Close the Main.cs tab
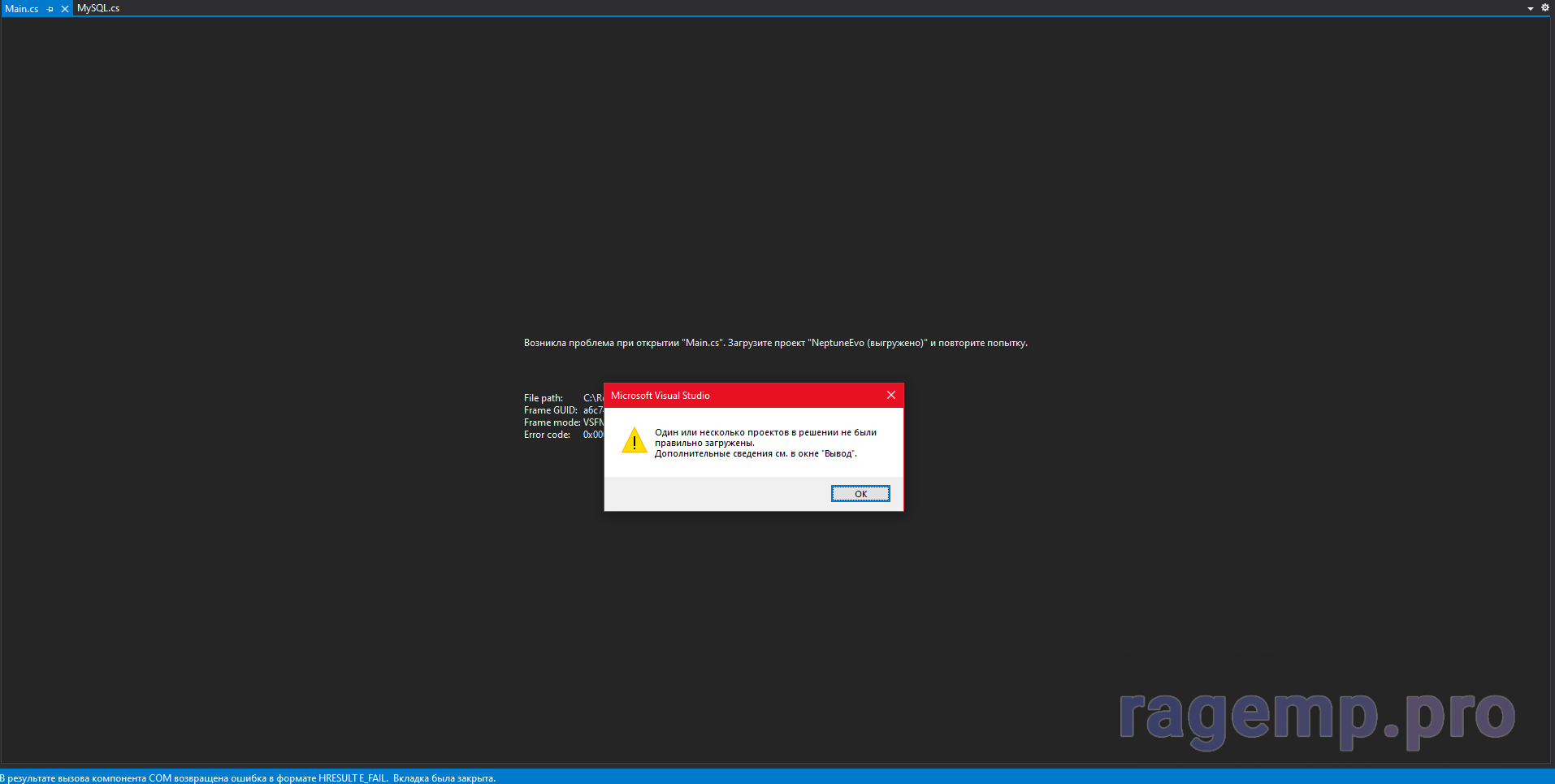1555x784 pixels. click(65, 9)
